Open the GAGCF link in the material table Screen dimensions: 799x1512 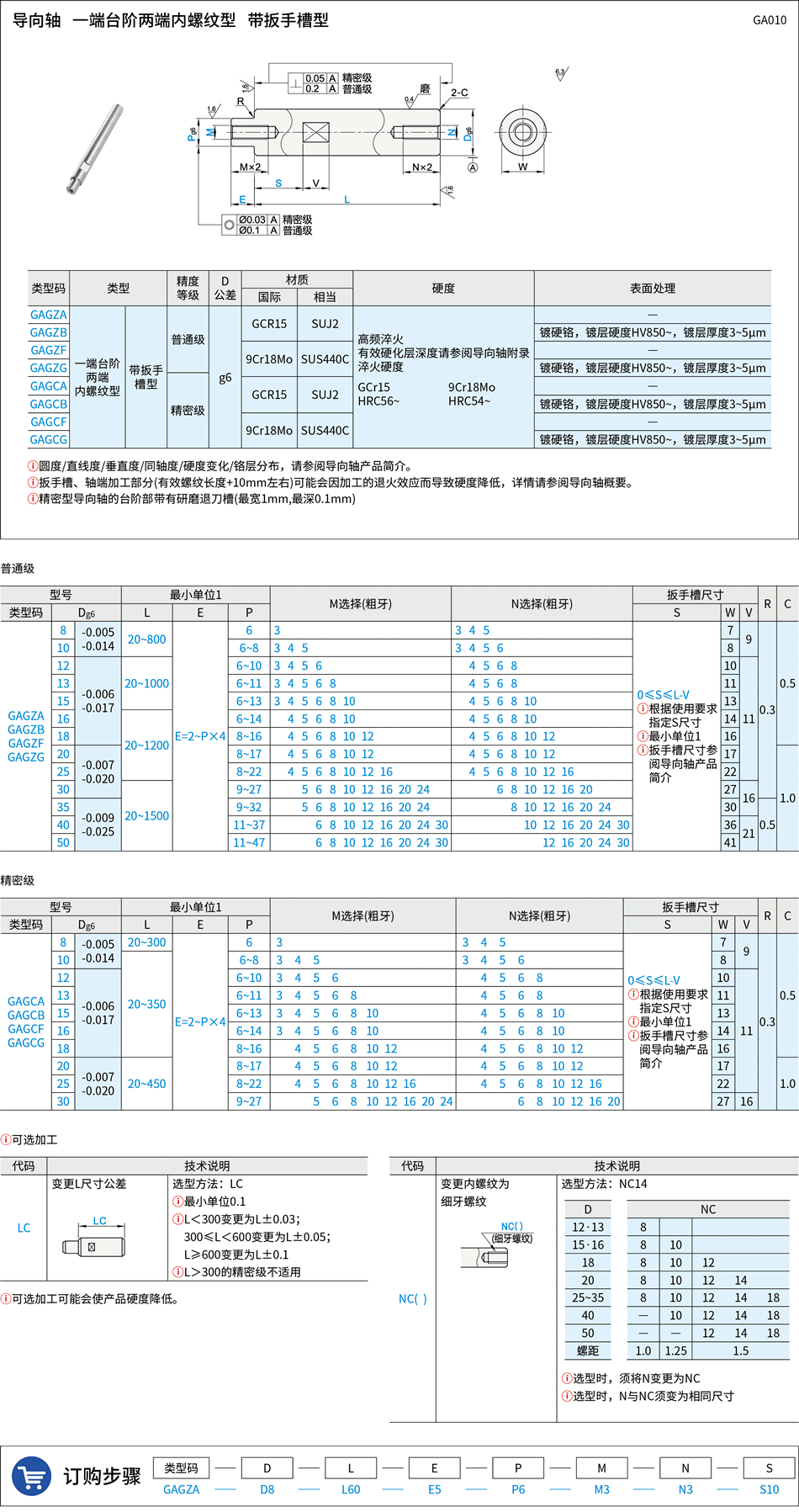click(x=49, y=422)
